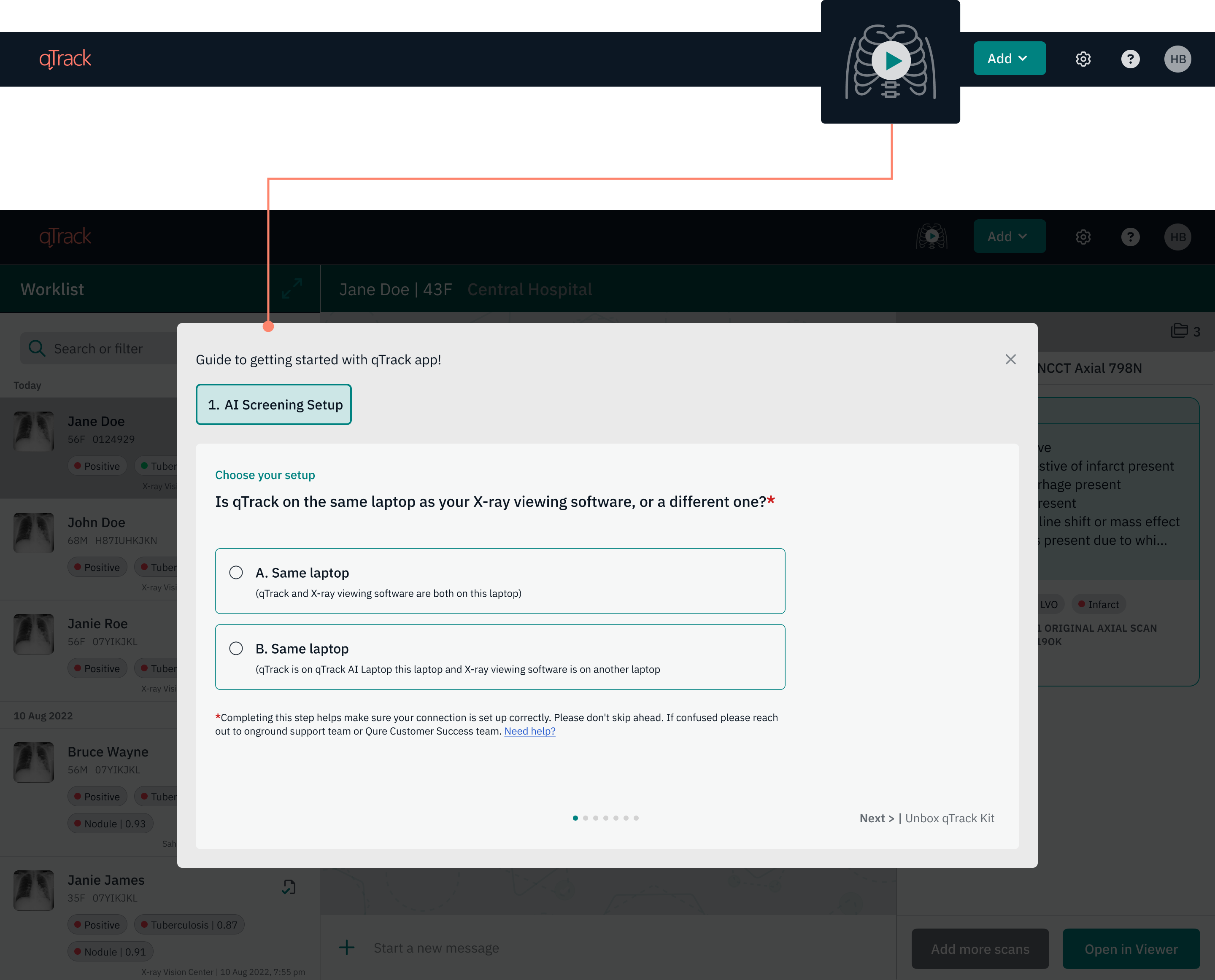Click the scans folder icon showing 3
This screenshot has height=980, width=1215.
[1179, 330]
